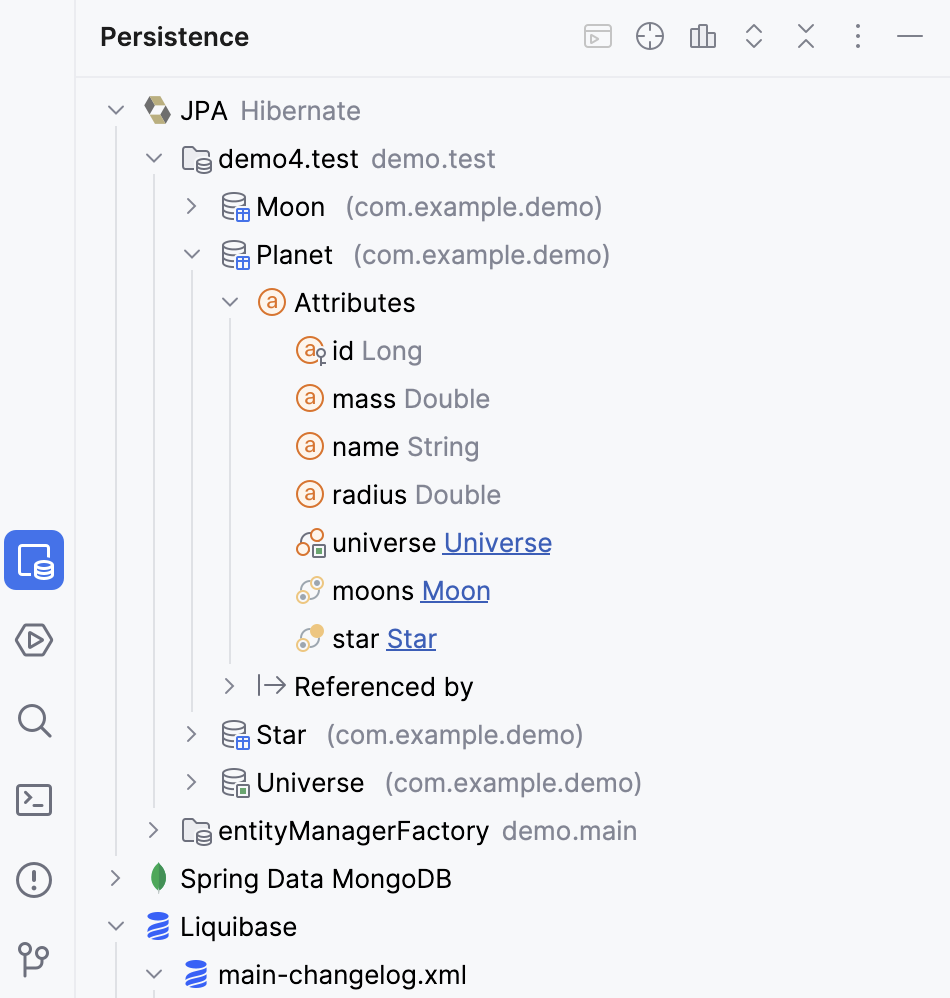Expand the Spring Data MongoDB node
This screenshot has width=950, height=998.
pos(115,878)
